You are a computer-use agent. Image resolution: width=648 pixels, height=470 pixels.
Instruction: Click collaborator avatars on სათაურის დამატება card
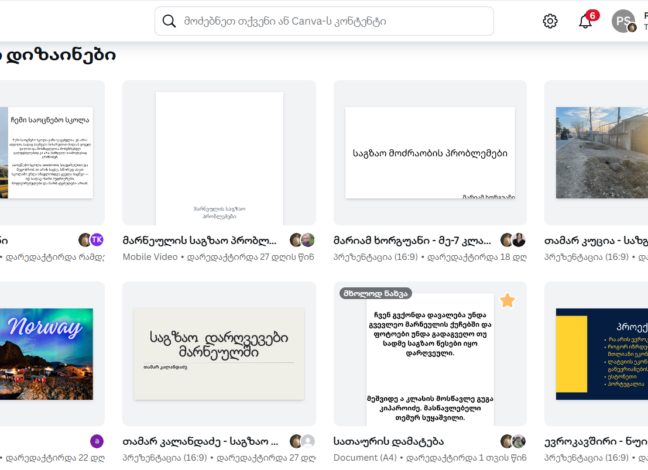tap(513, 441)
